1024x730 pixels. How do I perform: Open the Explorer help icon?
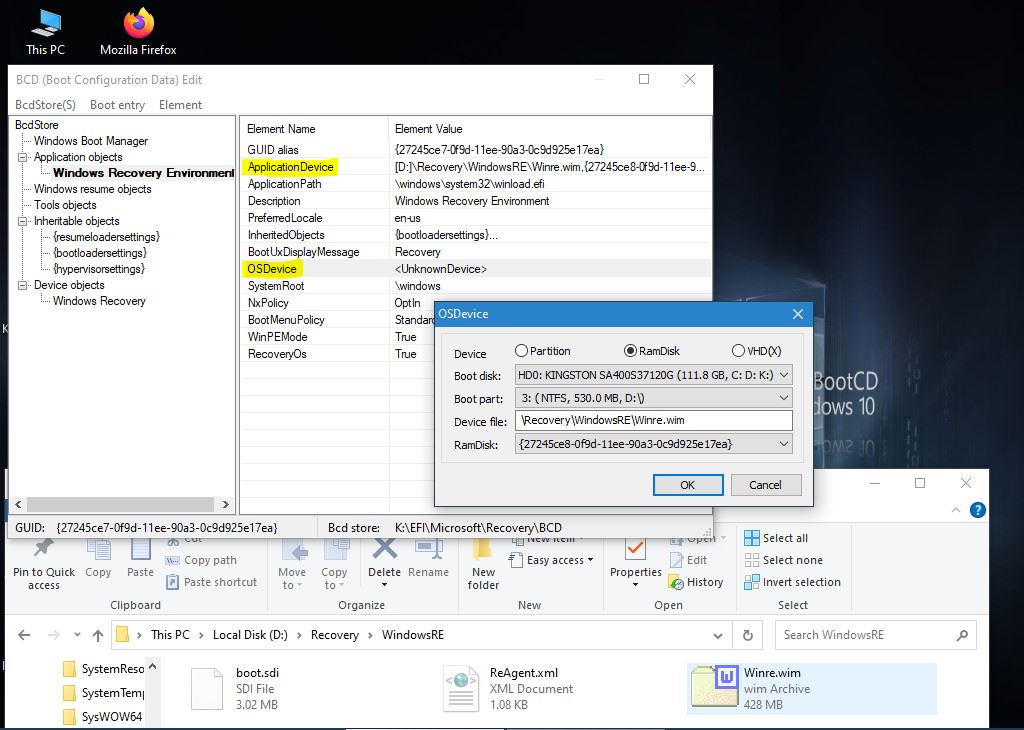[x=978, y=510]
